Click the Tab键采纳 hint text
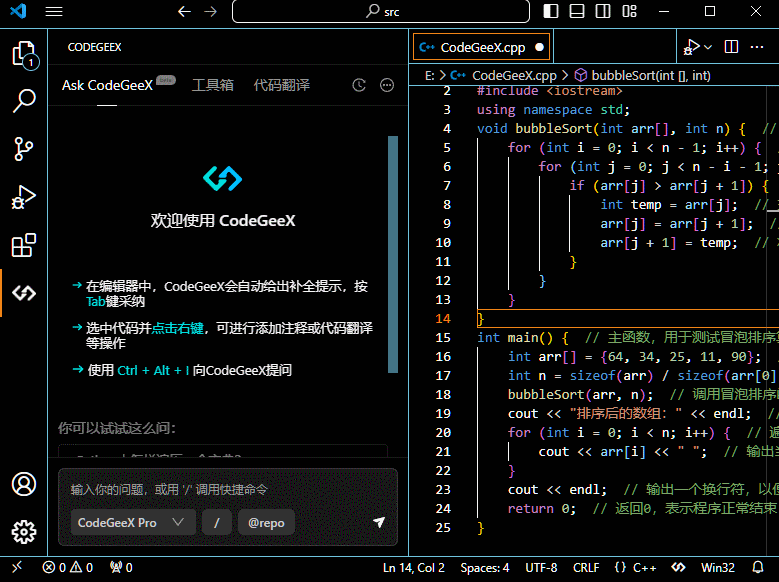The width and height of the screenshot is (779, 582). [x=115, y=302]
